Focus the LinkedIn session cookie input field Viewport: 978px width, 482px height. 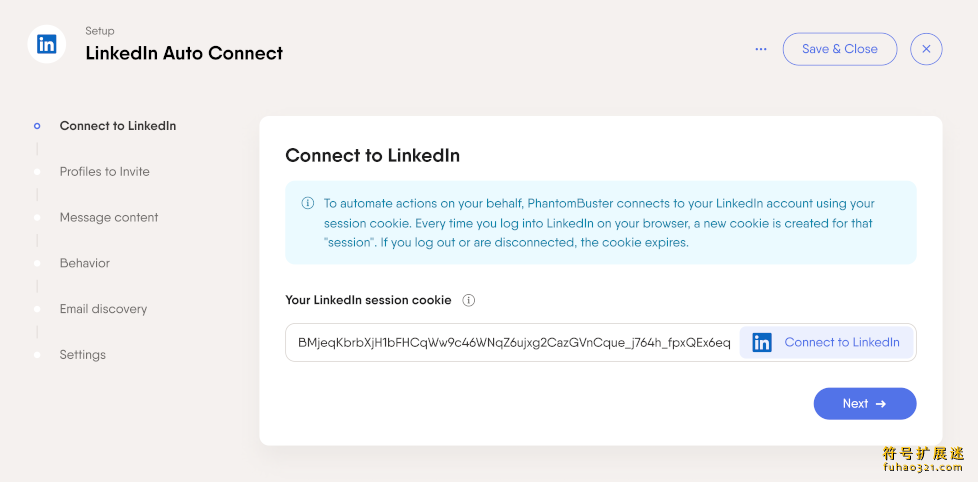[513, 342]
